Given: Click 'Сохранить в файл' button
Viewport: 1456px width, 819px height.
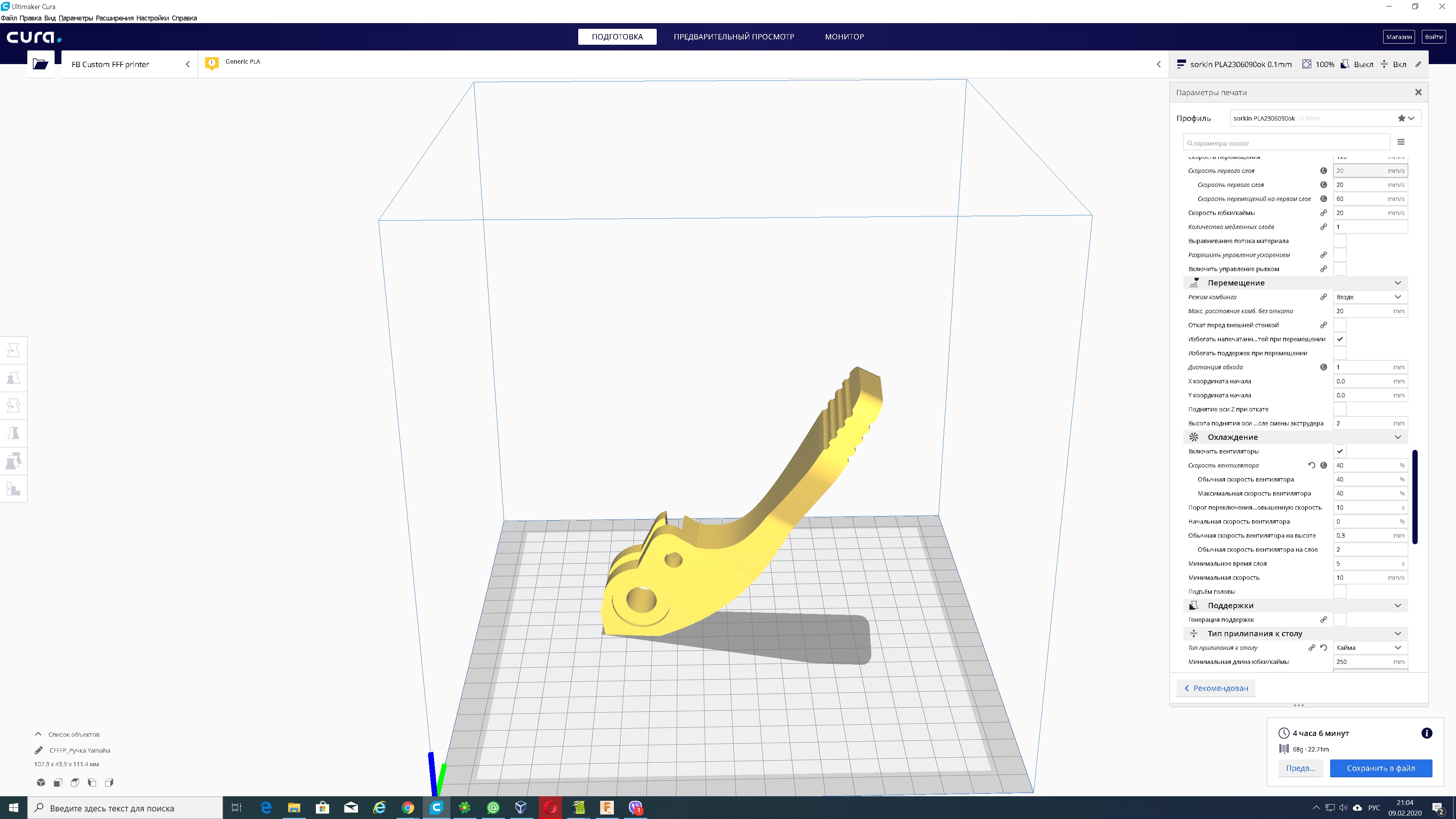Looking at the screenshot, I should coord(1380,767).
